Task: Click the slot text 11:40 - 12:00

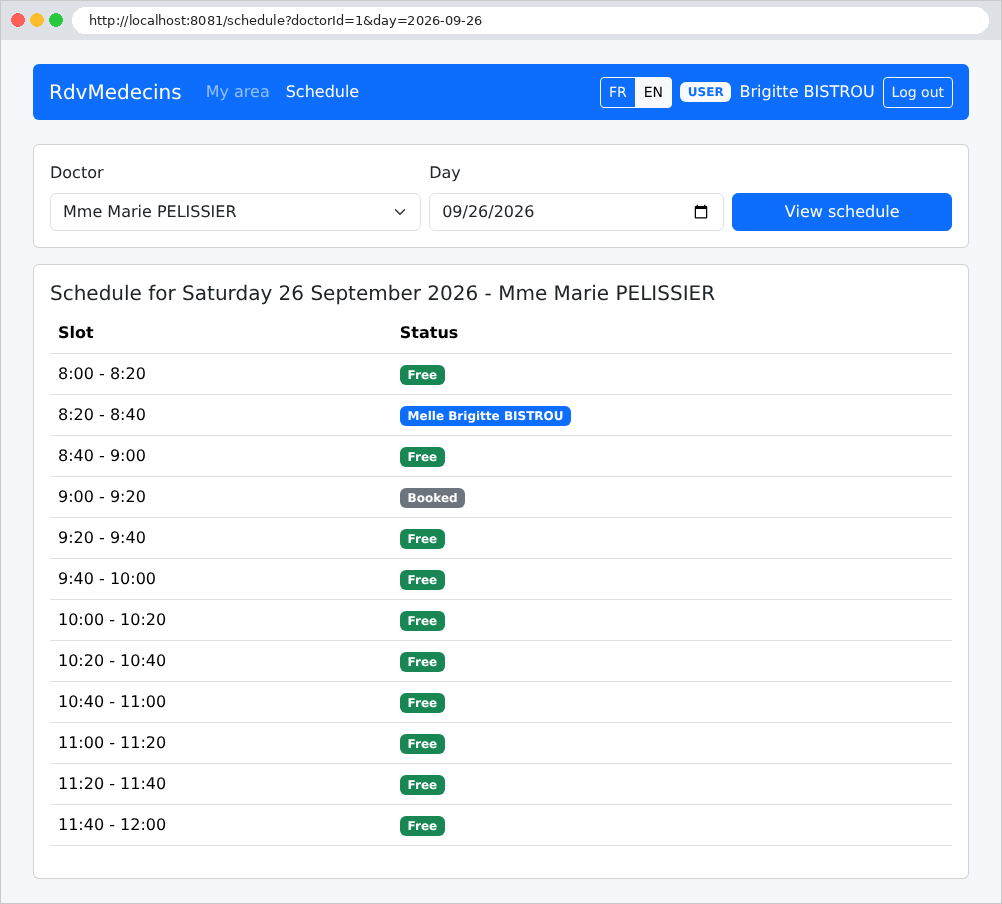Action: [112, 825]
